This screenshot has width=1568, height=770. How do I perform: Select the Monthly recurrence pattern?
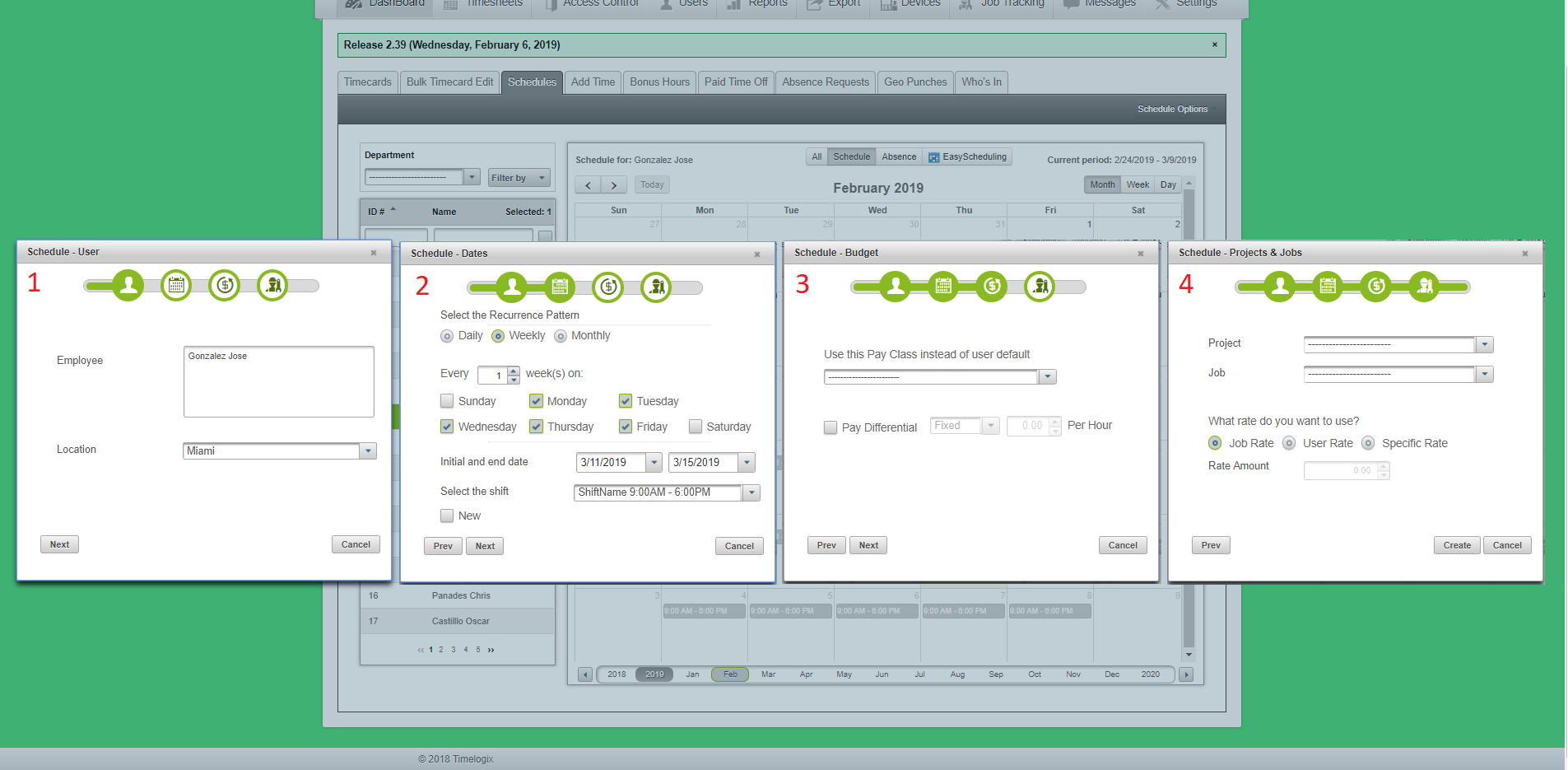(561, 336)
